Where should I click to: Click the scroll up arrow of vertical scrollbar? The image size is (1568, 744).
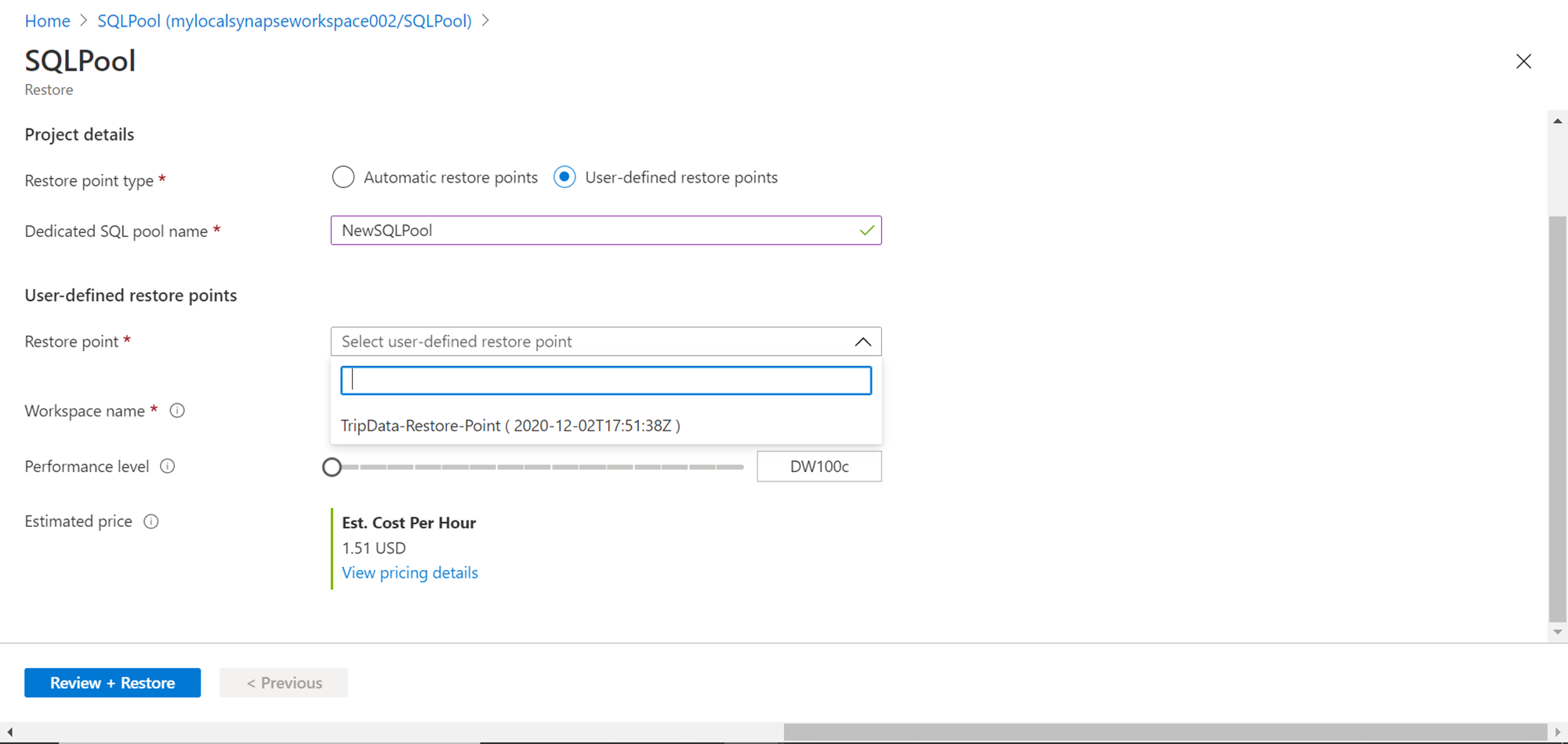1557,121
